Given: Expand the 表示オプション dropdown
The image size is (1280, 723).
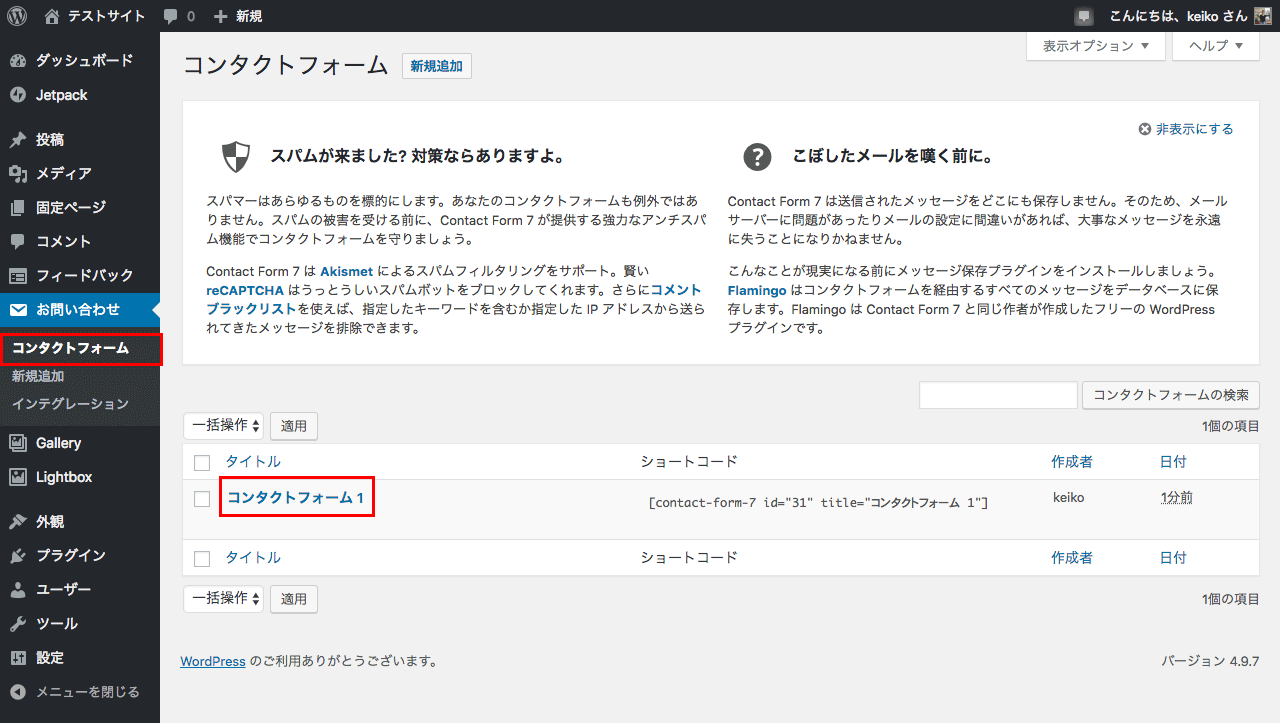Looking at the screenshot, I should click(x=1096, y=46).
